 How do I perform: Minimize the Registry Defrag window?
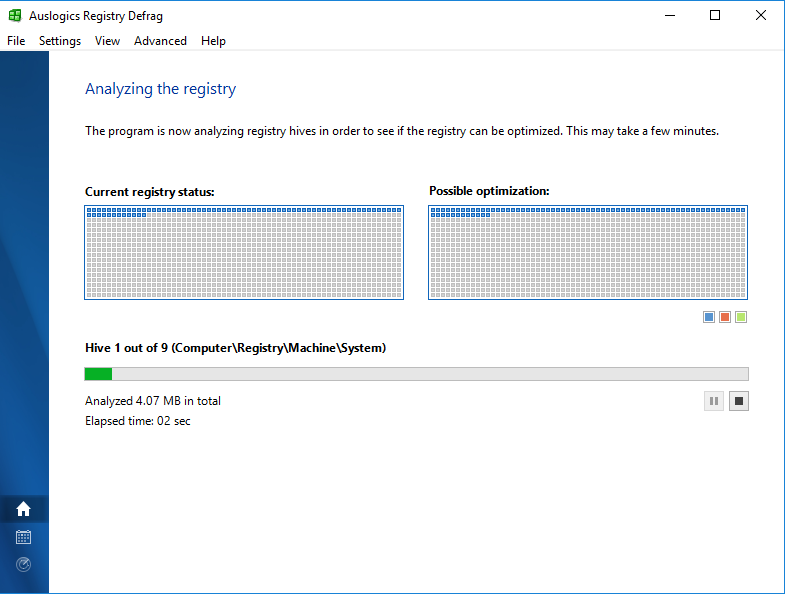[x=669, y=15]
